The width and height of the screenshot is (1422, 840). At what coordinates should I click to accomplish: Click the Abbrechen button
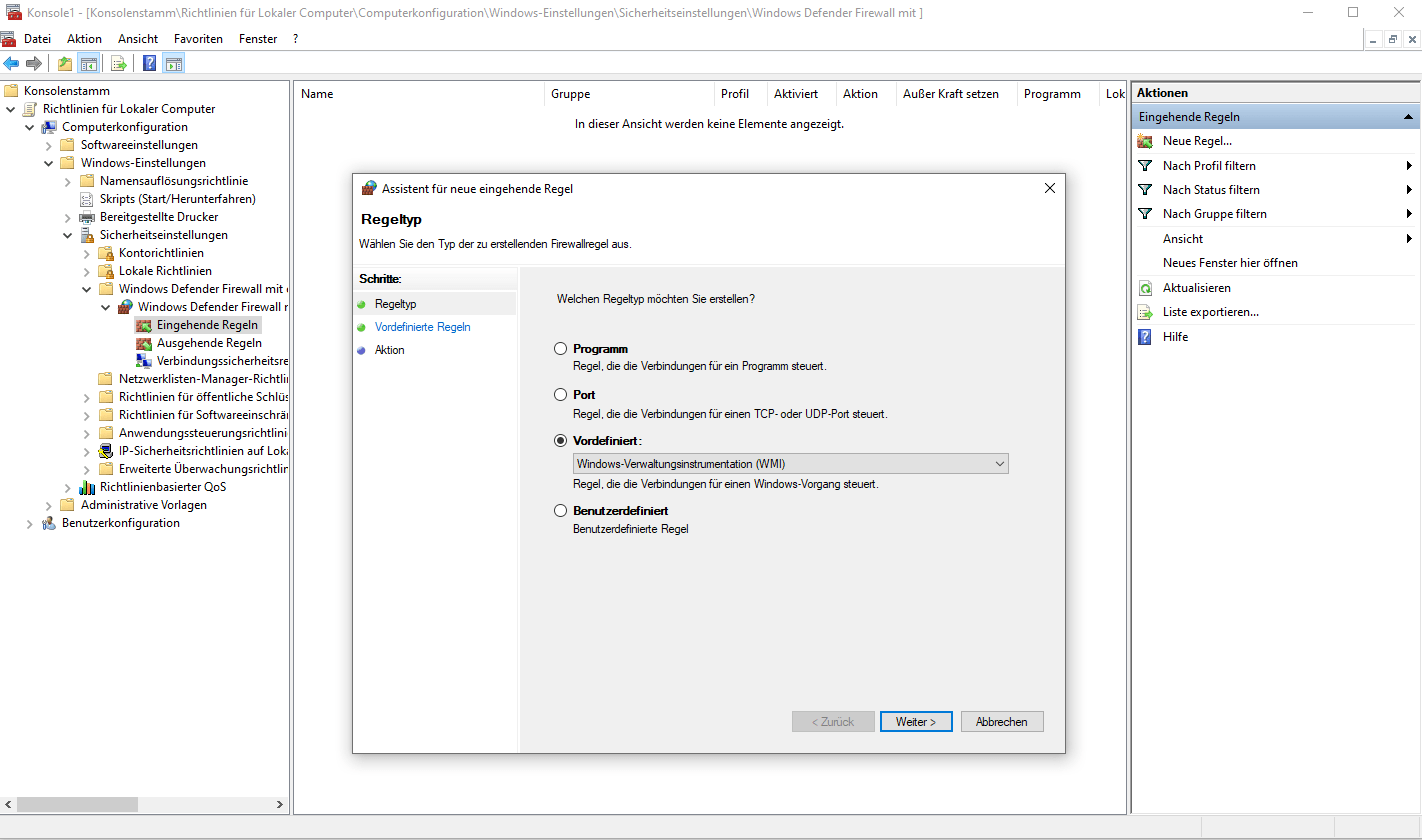(1002, 721)
